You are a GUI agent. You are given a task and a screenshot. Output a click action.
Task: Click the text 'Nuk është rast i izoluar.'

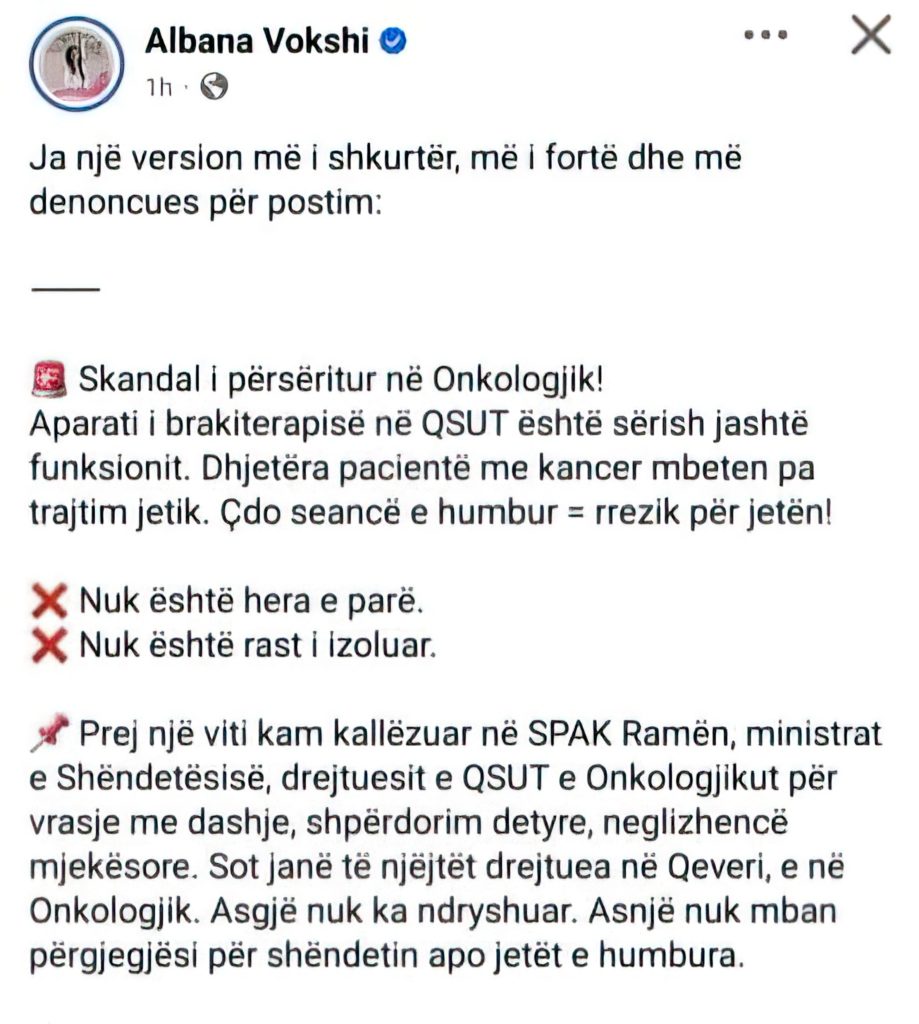point(257,647)
